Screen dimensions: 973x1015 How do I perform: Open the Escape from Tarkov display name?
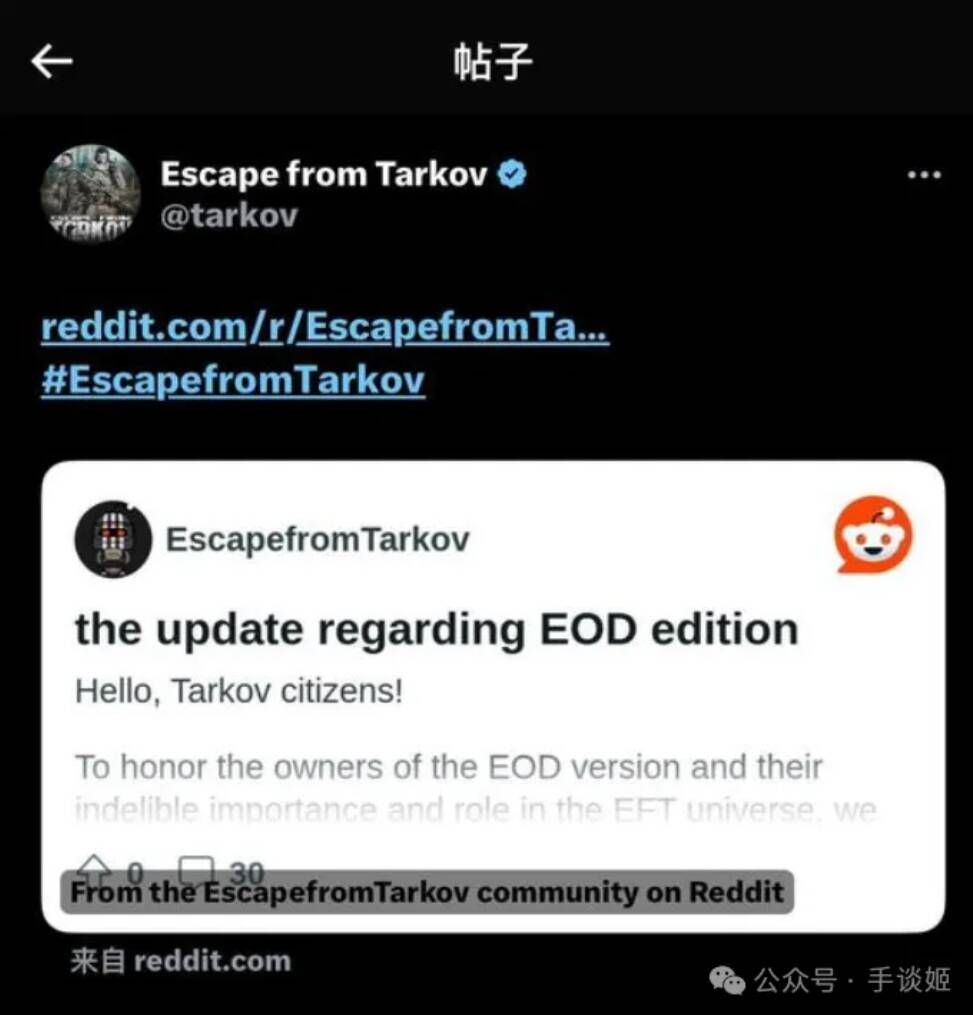click(324, 173)
